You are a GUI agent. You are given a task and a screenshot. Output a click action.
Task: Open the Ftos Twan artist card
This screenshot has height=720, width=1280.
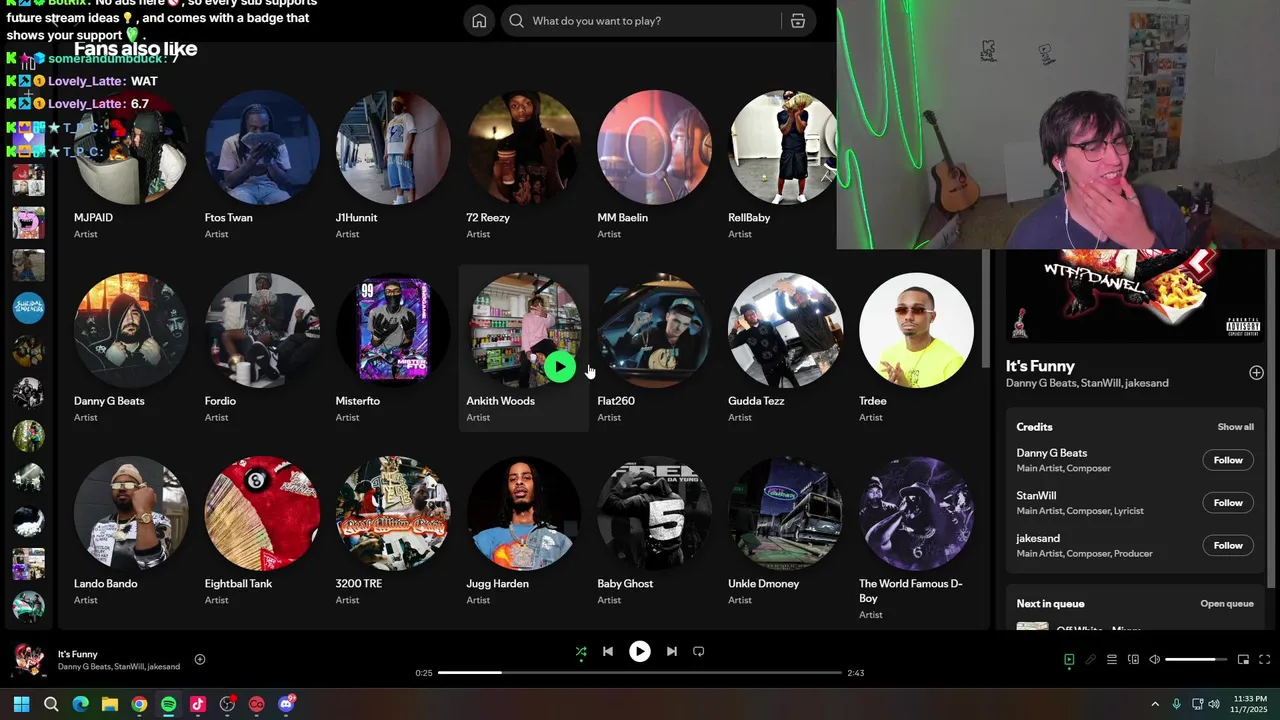coord(262,165)
